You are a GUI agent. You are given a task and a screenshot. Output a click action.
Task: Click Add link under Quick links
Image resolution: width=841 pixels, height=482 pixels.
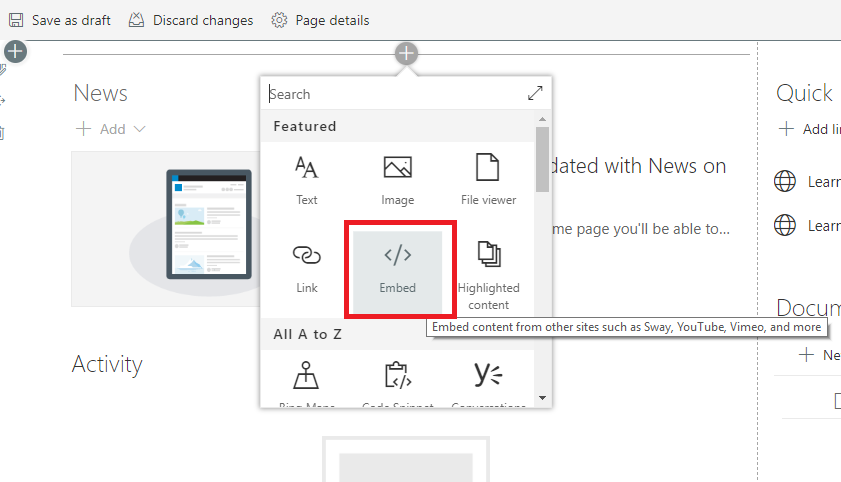point(809,129)
